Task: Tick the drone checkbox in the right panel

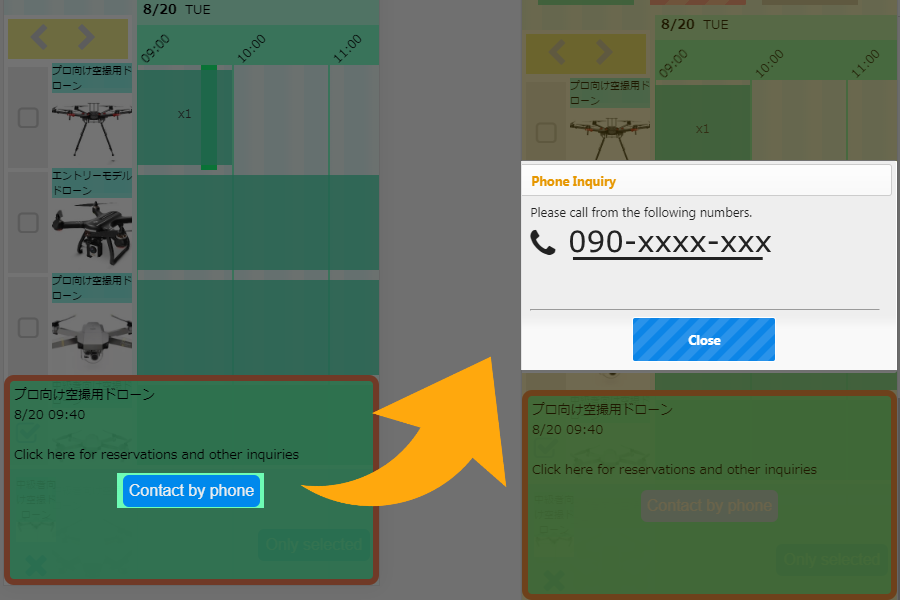Action: 546,133
